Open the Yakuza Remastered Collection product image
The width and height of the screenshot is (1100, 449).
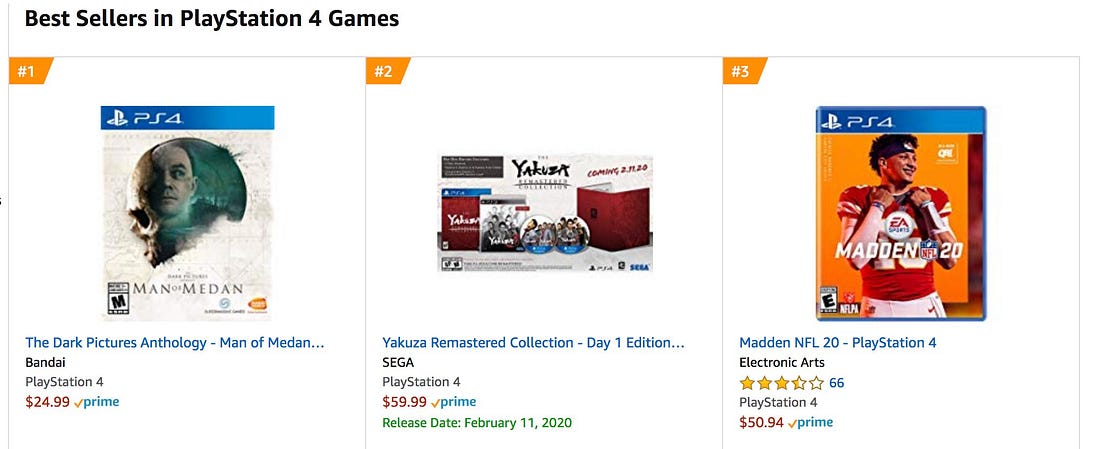(x=545, y=213)
